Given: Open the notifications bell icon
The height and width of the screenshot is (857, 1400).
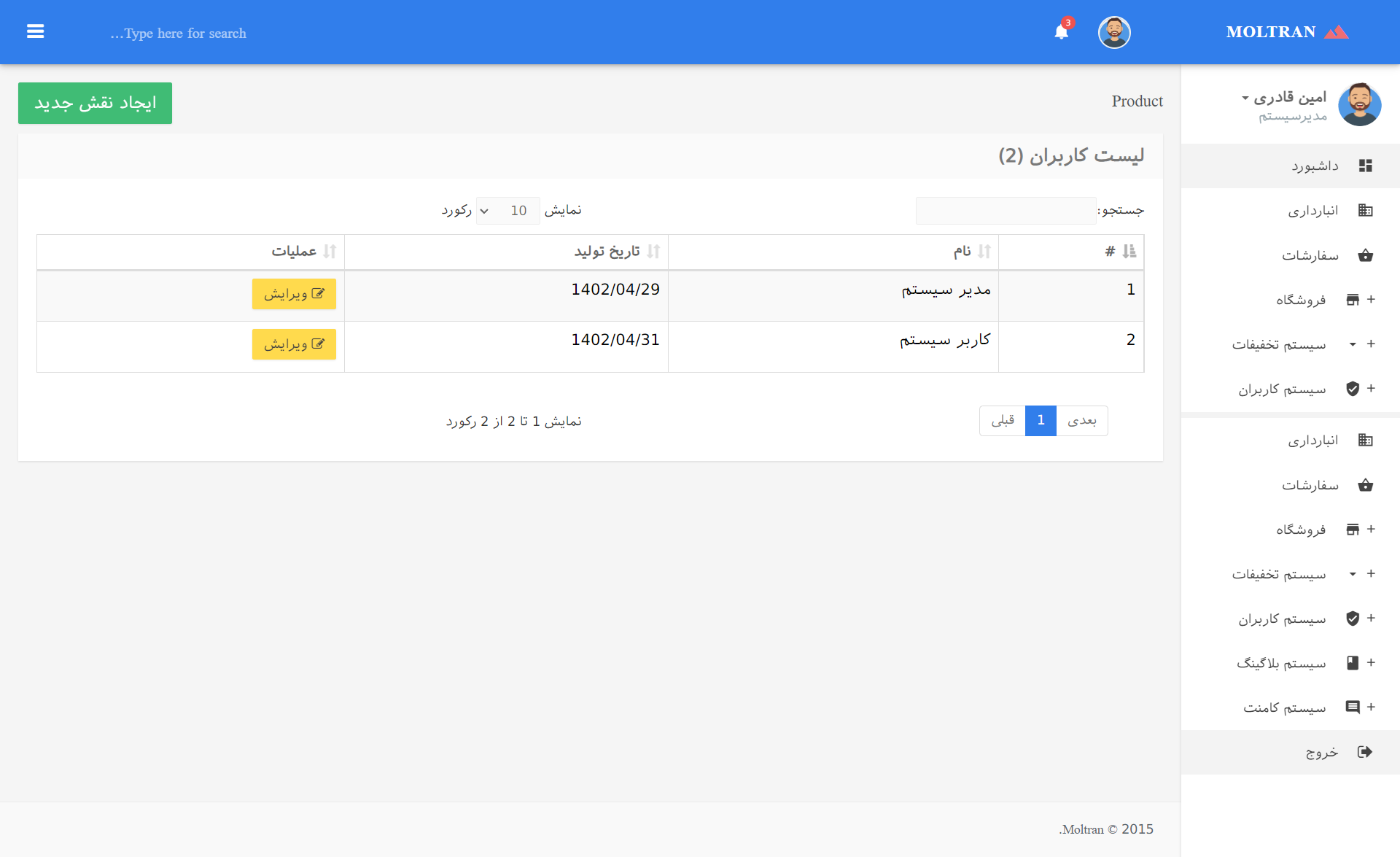Looking at the screenshot, I should coord(1061,32).
